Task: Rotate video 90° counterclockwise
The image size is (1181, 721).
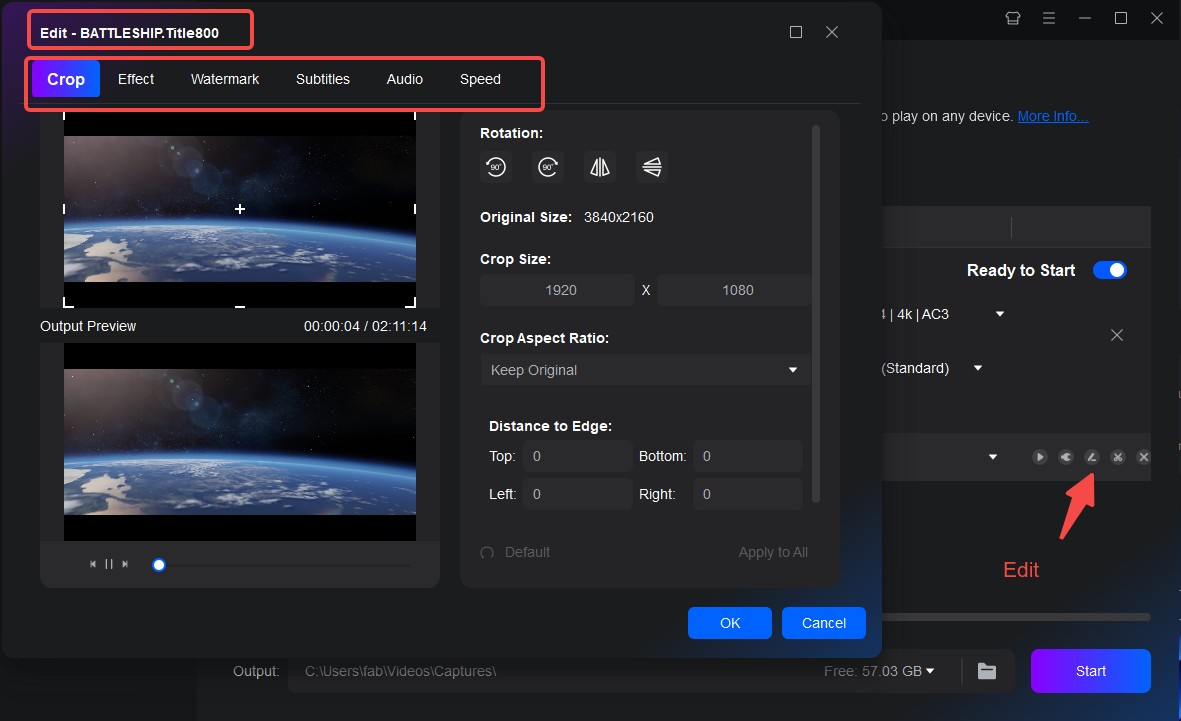Action: coord(496,167)
